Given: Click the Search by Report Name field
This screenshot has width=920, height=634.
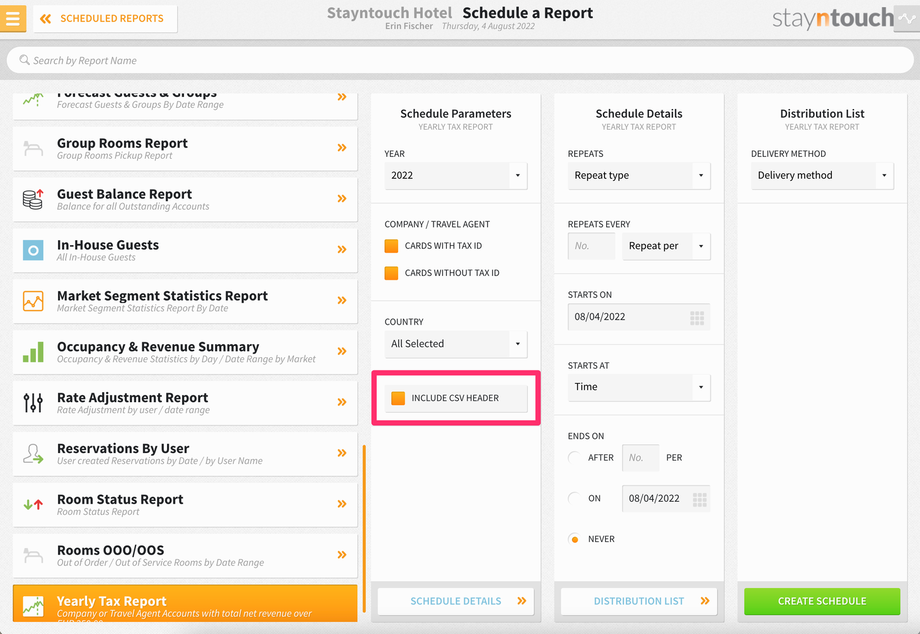Looking at the screenshot, I should pyautogui.click(x=460, y=60).
